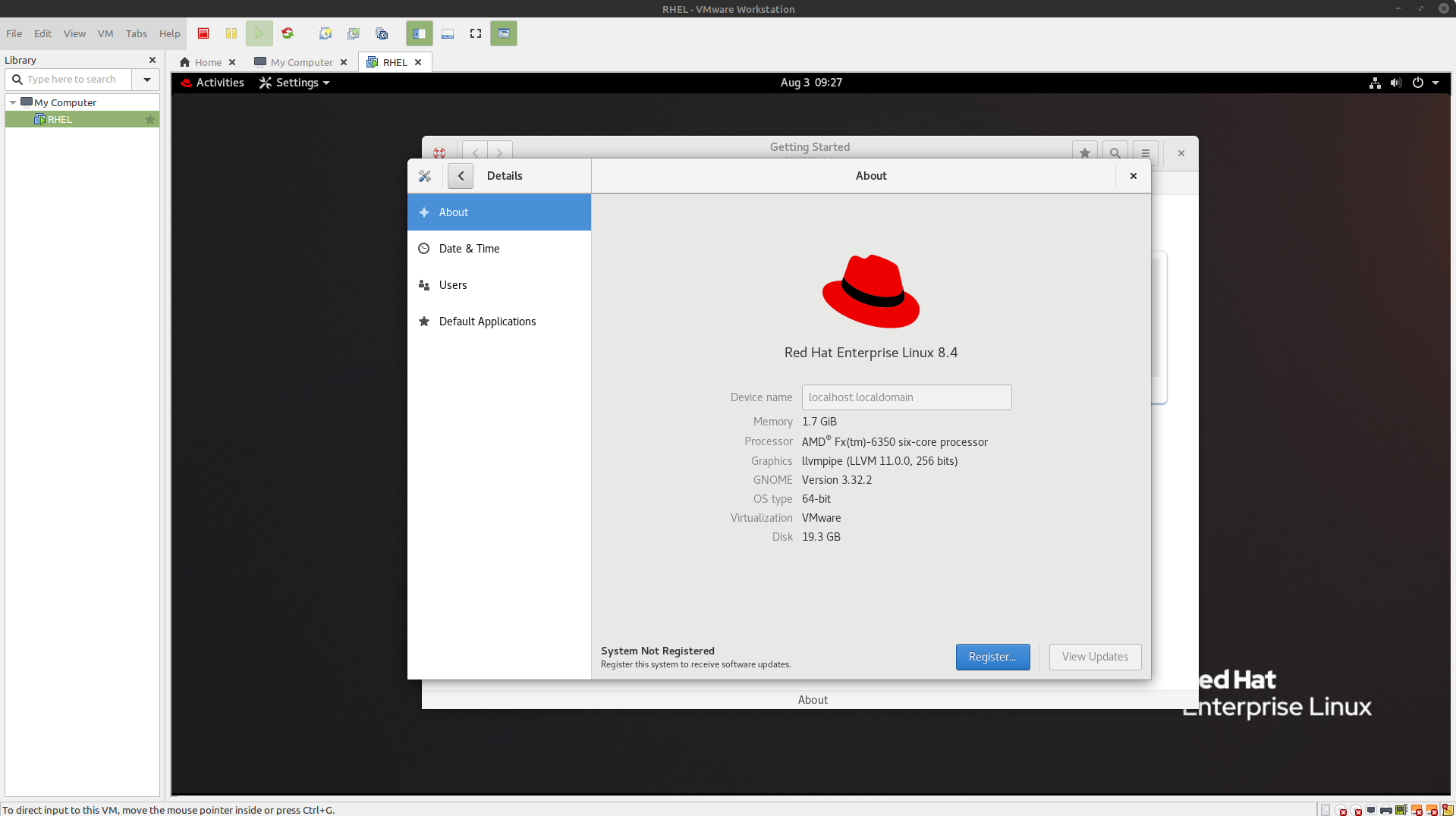Image resolution: width=1456 pixels, height=816 pixels.
Task: Click the hard disk device status icon
Action: tap(1325, 810)
